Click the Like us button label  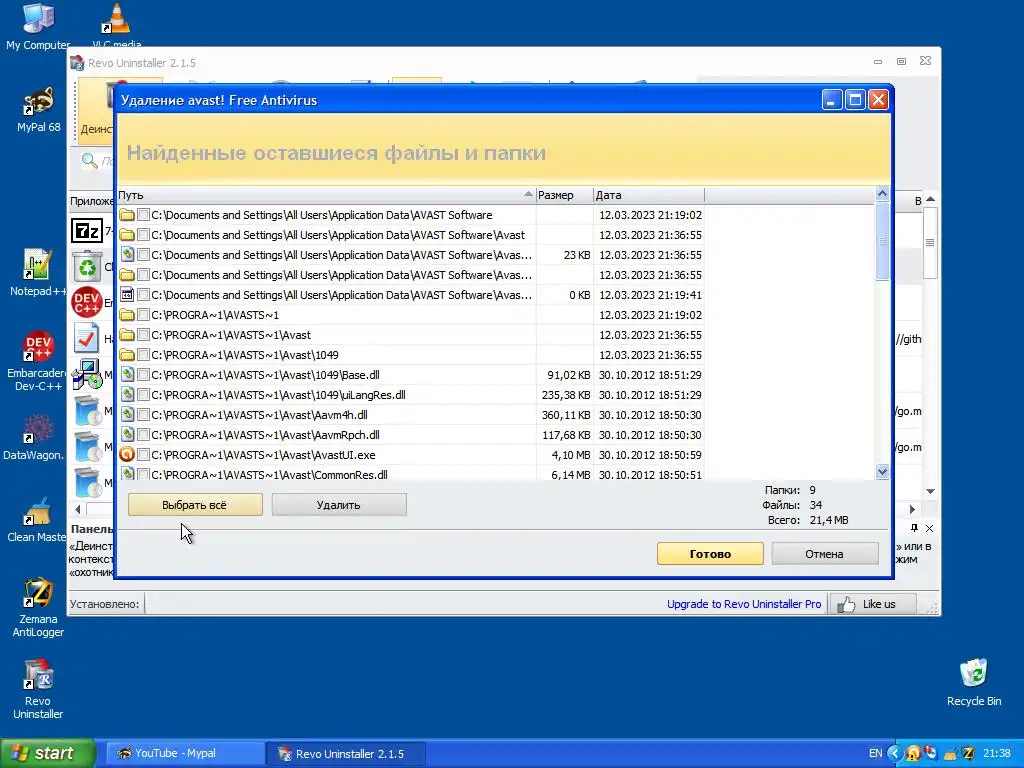click(x=879, y=604)
